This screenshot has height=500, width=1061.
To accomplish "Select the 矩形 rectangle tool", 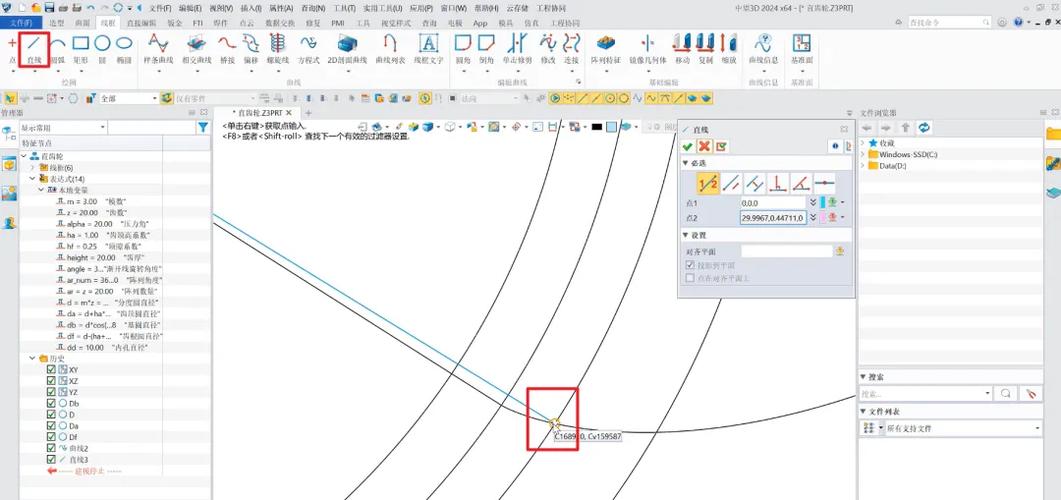I will (x=81, y=49).
